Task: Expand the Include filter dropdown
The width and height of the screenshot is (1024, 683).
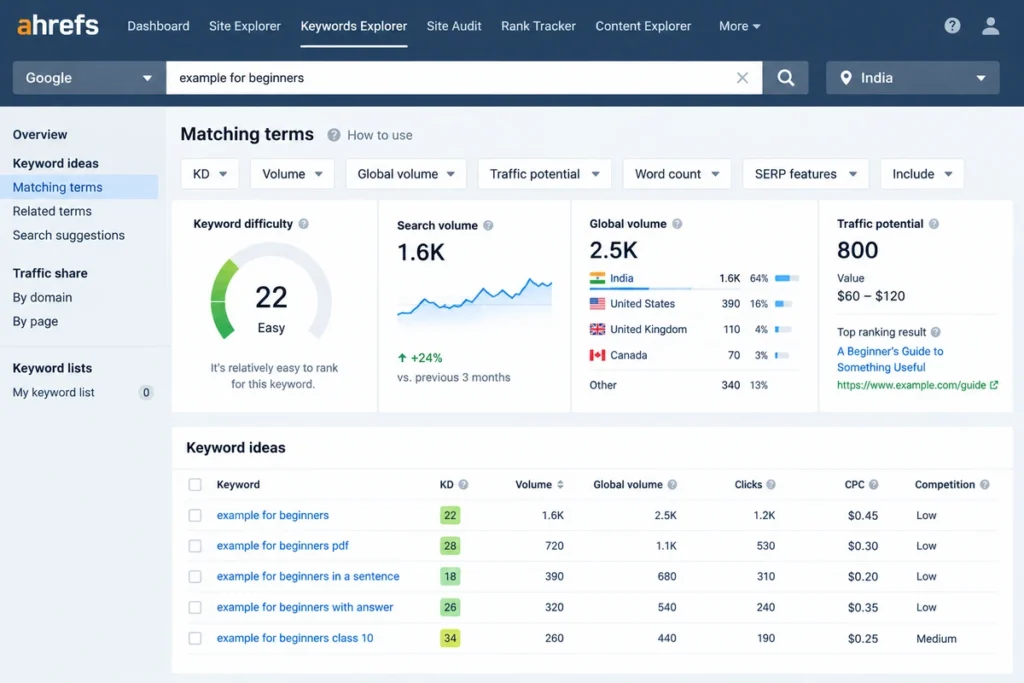Action: point(921,174)
